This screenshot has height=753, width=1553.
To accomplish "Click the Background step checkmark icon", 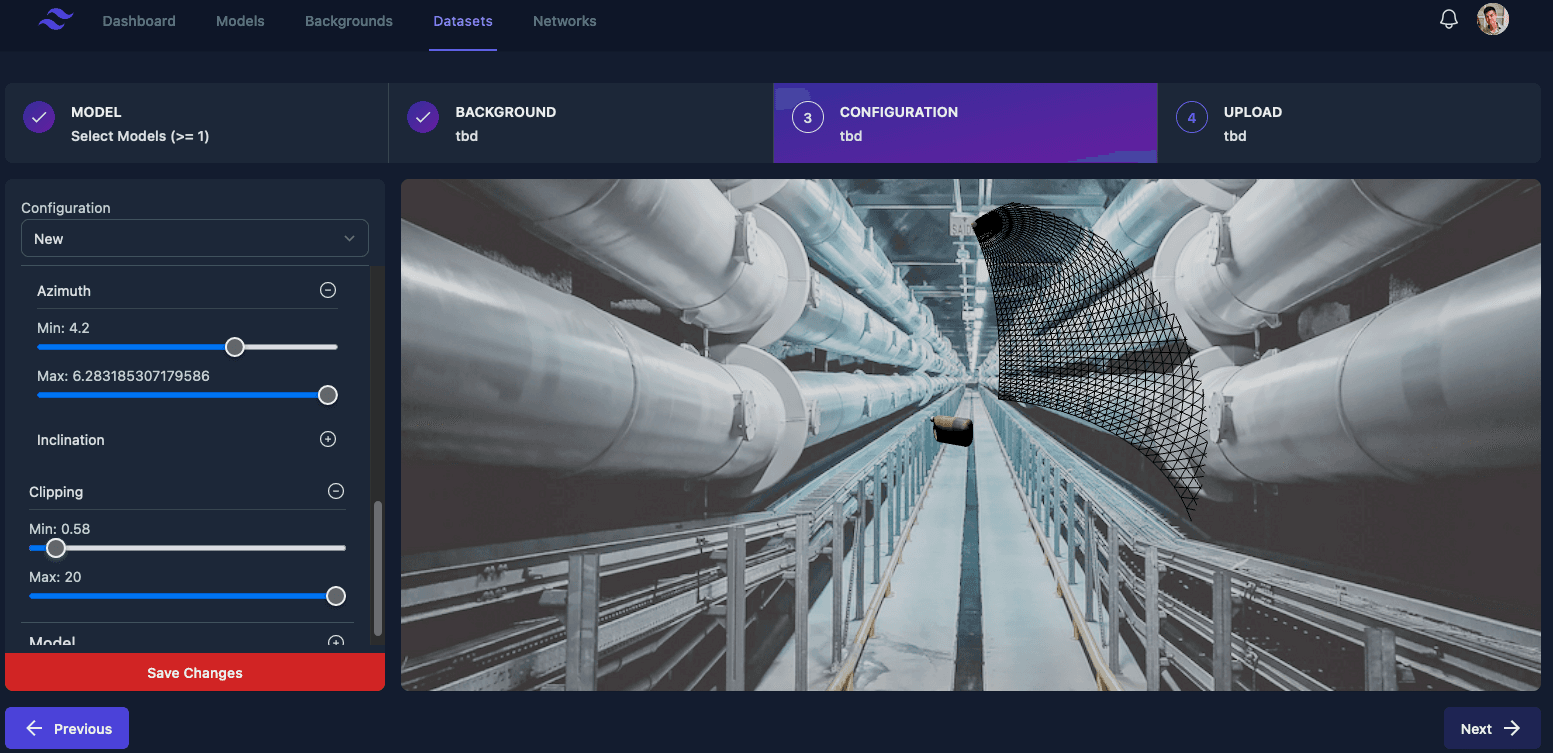I will coord(423,117).
